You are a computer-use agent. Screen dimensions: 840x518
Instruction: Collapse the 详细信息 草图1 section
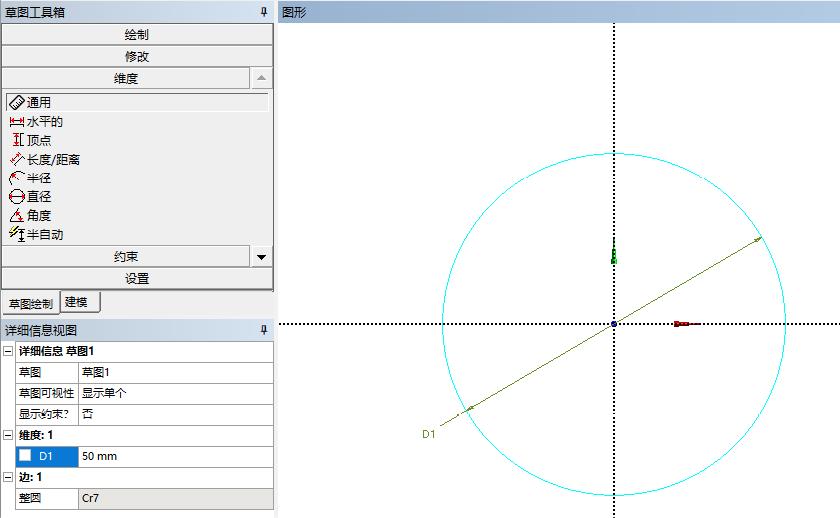pos(8,351)
